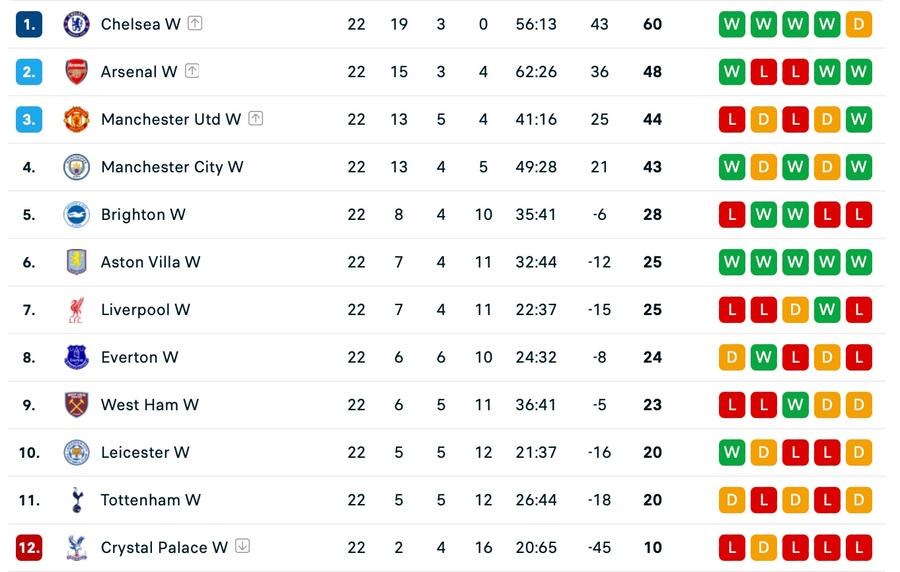This screenshot has width=900, height=572.
Task: Click the Arsenal W club crest
Action: 76,72
